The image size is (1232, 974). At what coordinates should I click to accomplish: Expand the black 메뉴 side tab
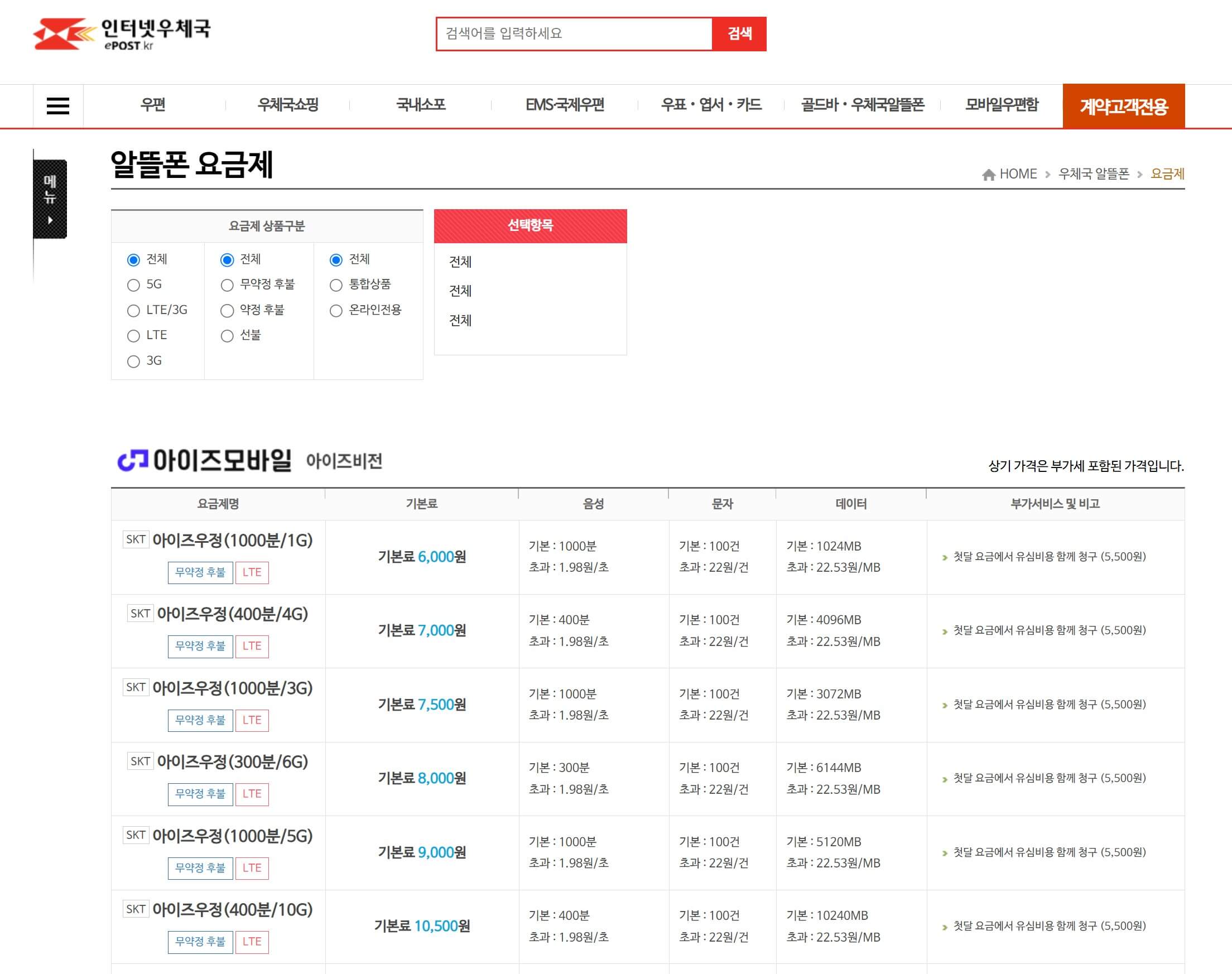tap(50, 199)
